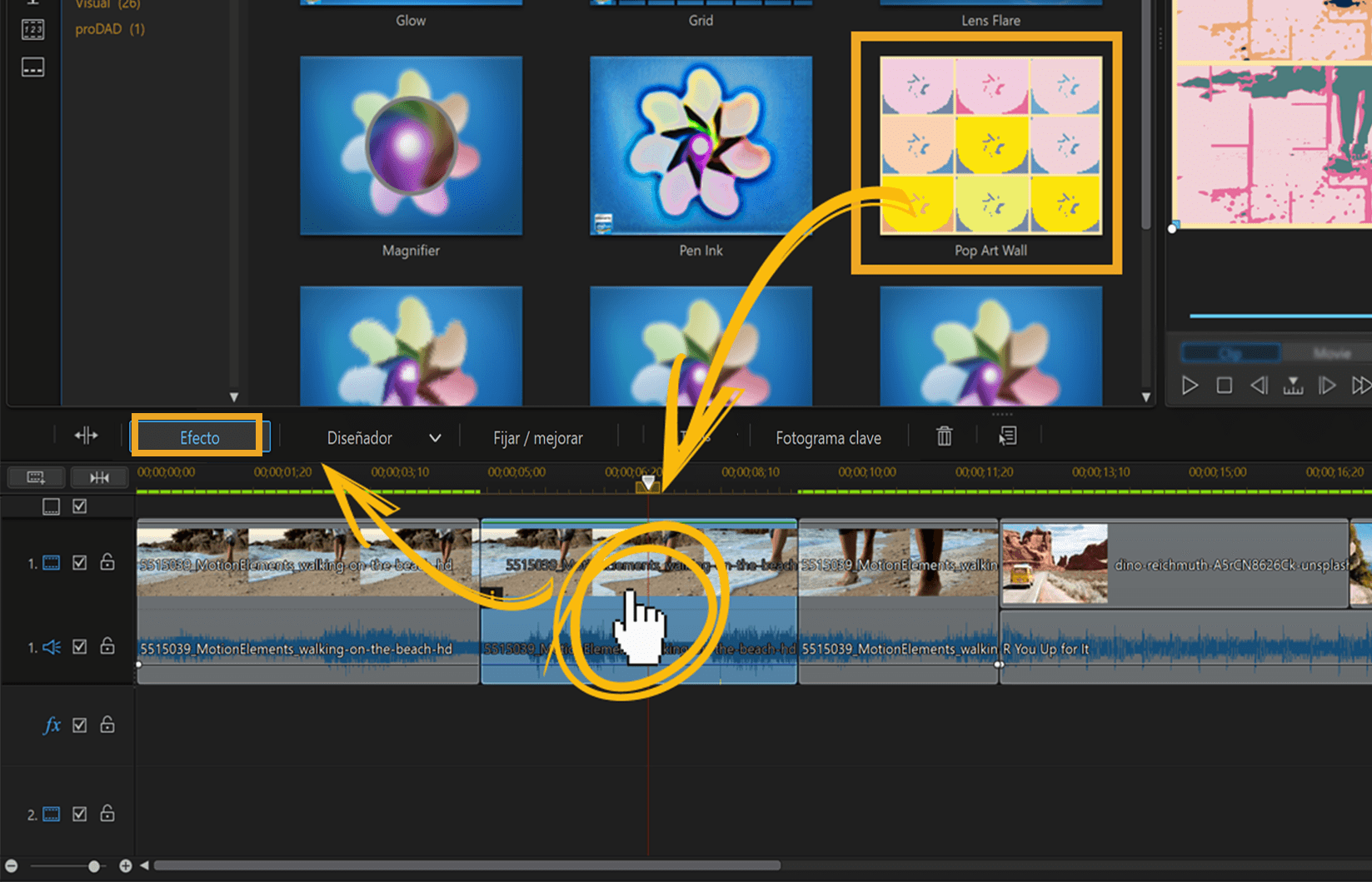The width and height of the screenshot is (1372, 882).
Task: Click the Lens Flare effect label
Action: 990,21
